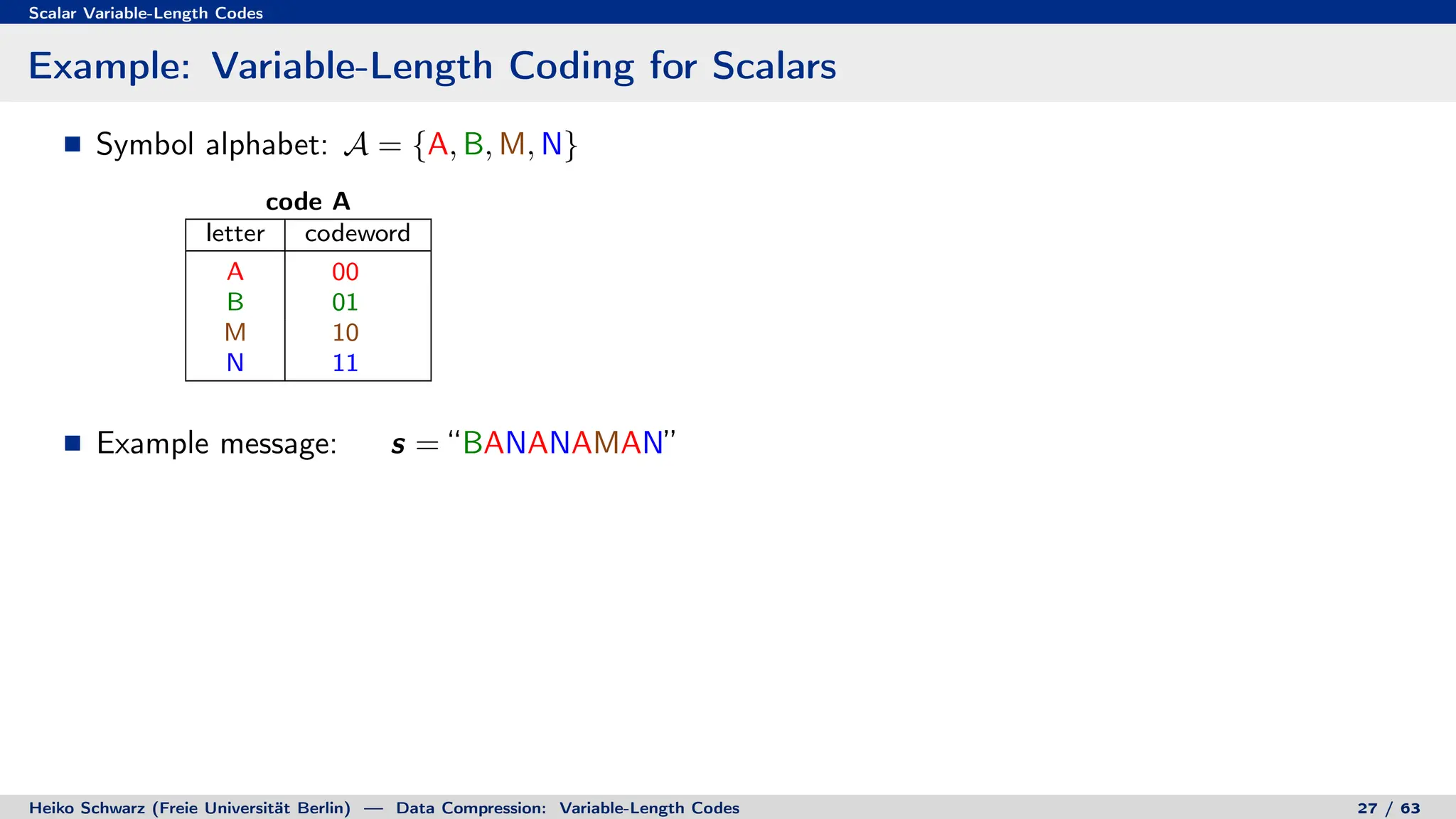The image size is (1456, 819).
Task: Select the blue letter N table cell
Action: 235,363
